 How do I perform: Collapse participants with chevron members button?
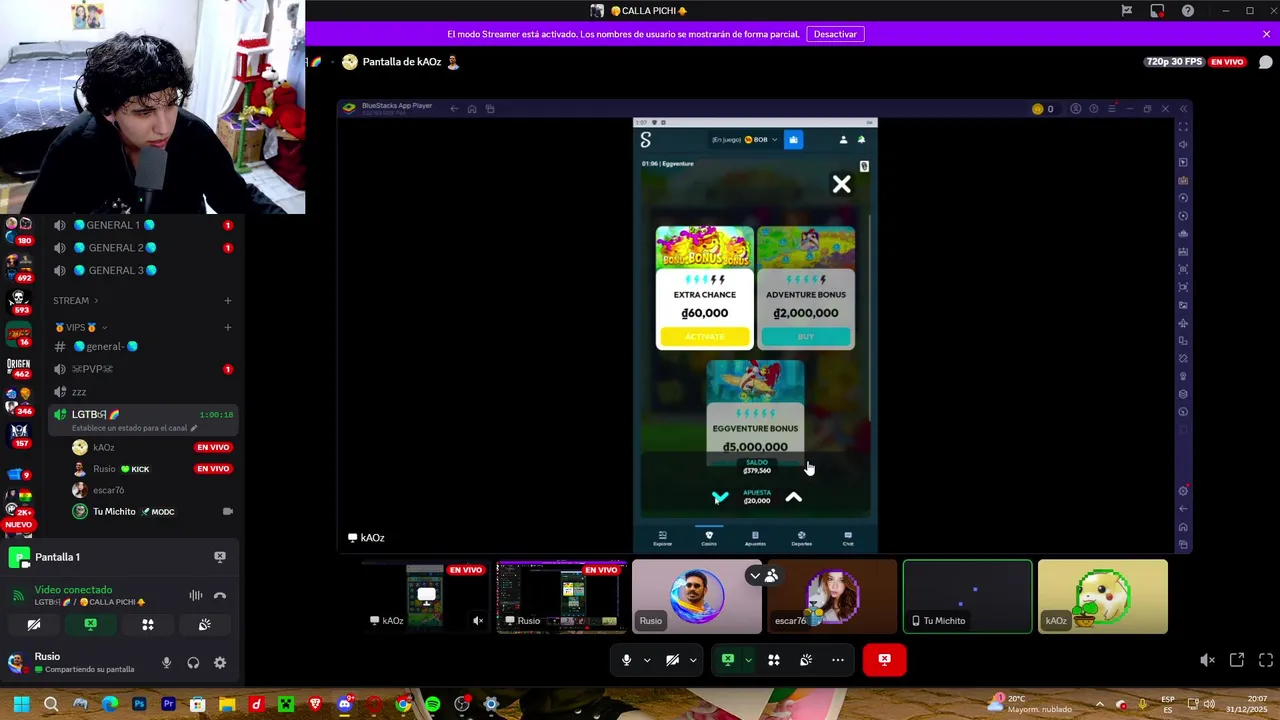764,576
